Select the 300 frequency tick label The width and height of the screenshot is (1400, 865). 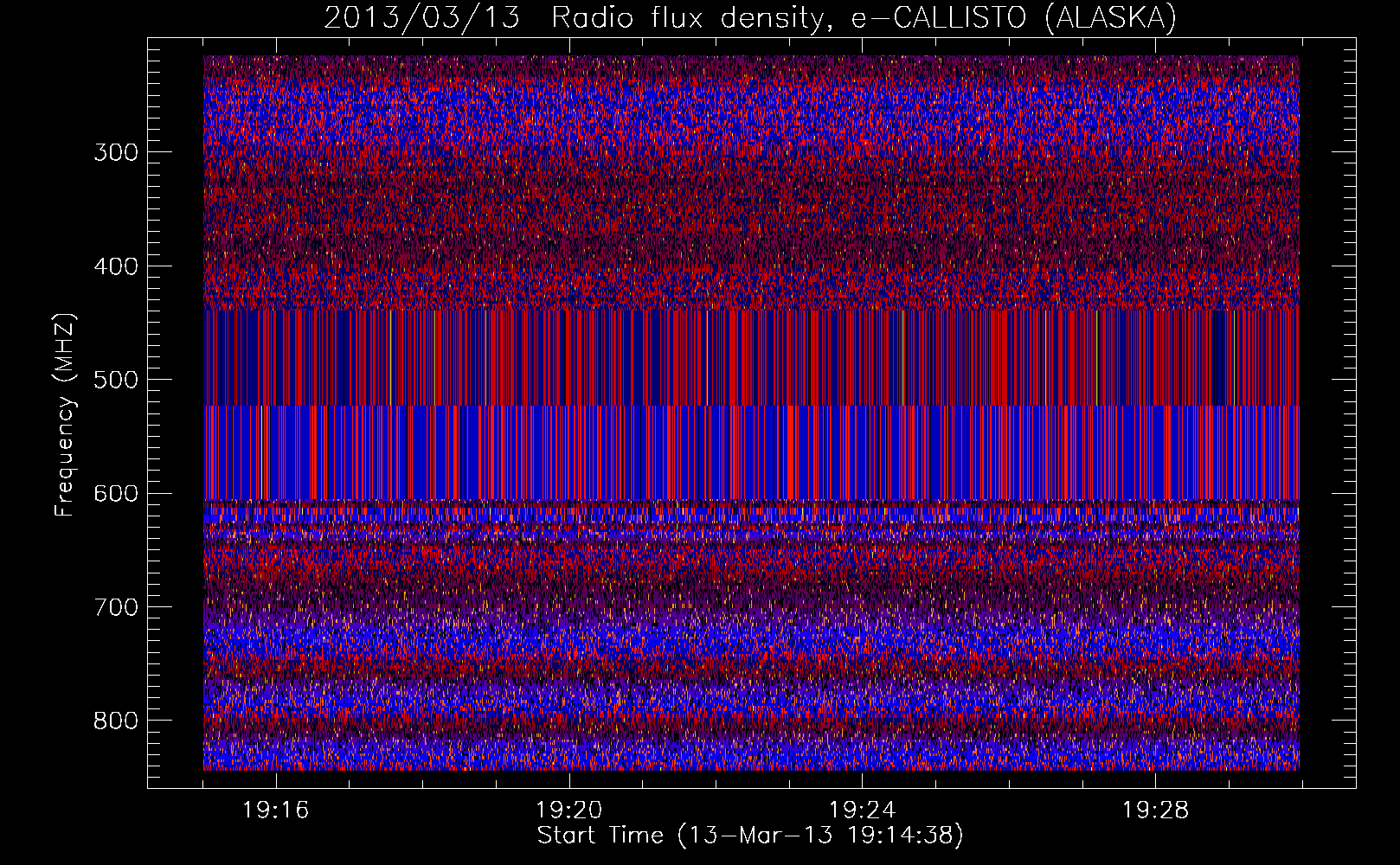[x=116, y=153]
